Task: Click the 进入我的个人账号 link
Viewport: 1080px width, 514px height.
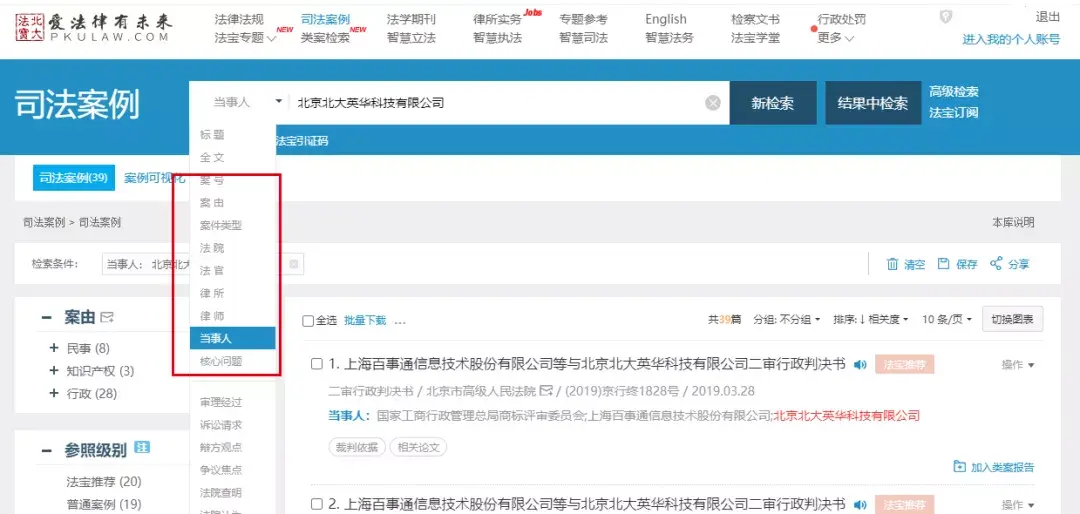Action: (x=1011, y=39)
